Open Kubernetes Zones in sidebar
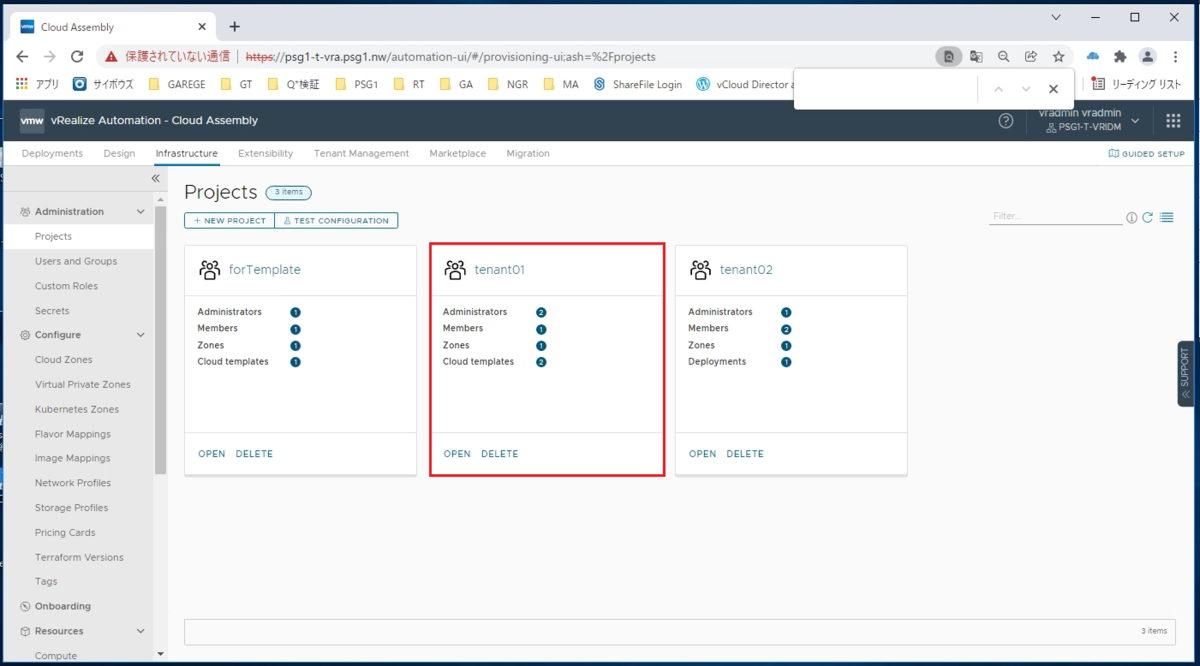1200x666 pixels. click(x=77, y=409)
